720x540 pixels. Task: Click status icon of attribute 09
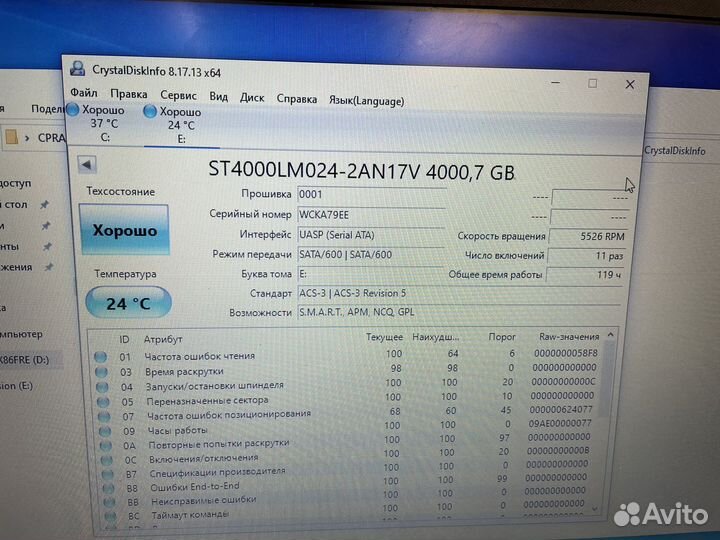(105, 431)
